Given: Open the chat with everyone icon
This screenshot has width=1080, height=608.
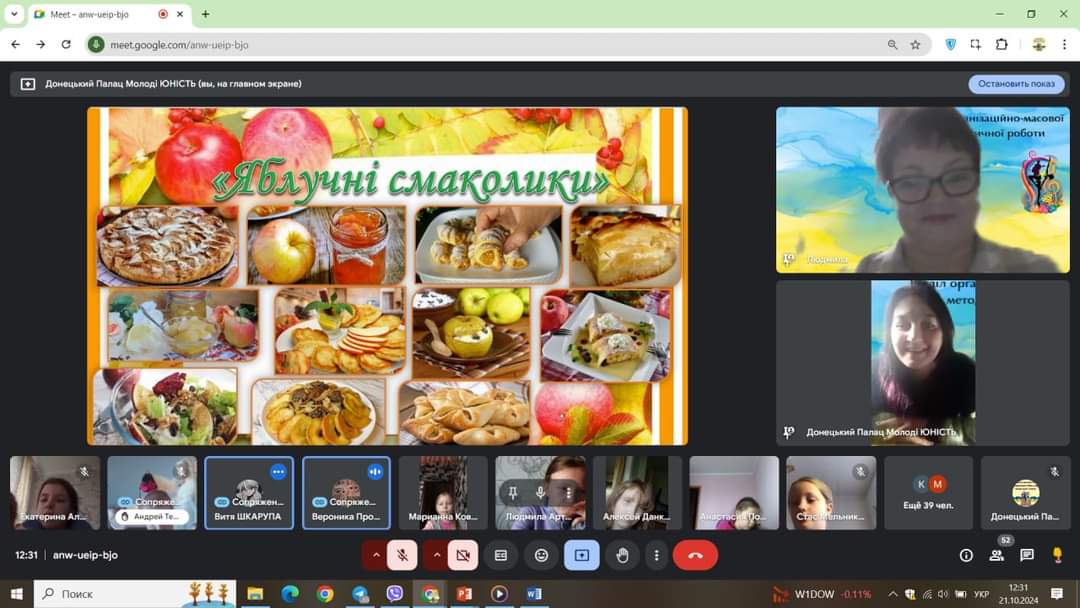Looking at the screenshot, I should (x=1027, y=555).
